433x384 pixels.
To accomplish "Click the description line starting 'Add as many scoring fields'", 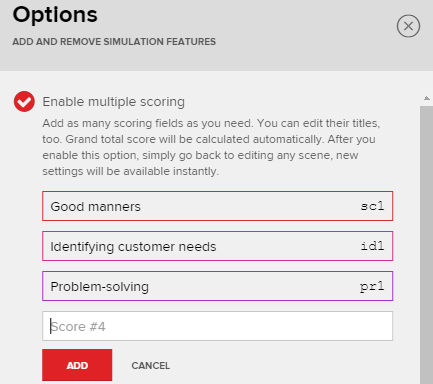I will click(211, 123).
